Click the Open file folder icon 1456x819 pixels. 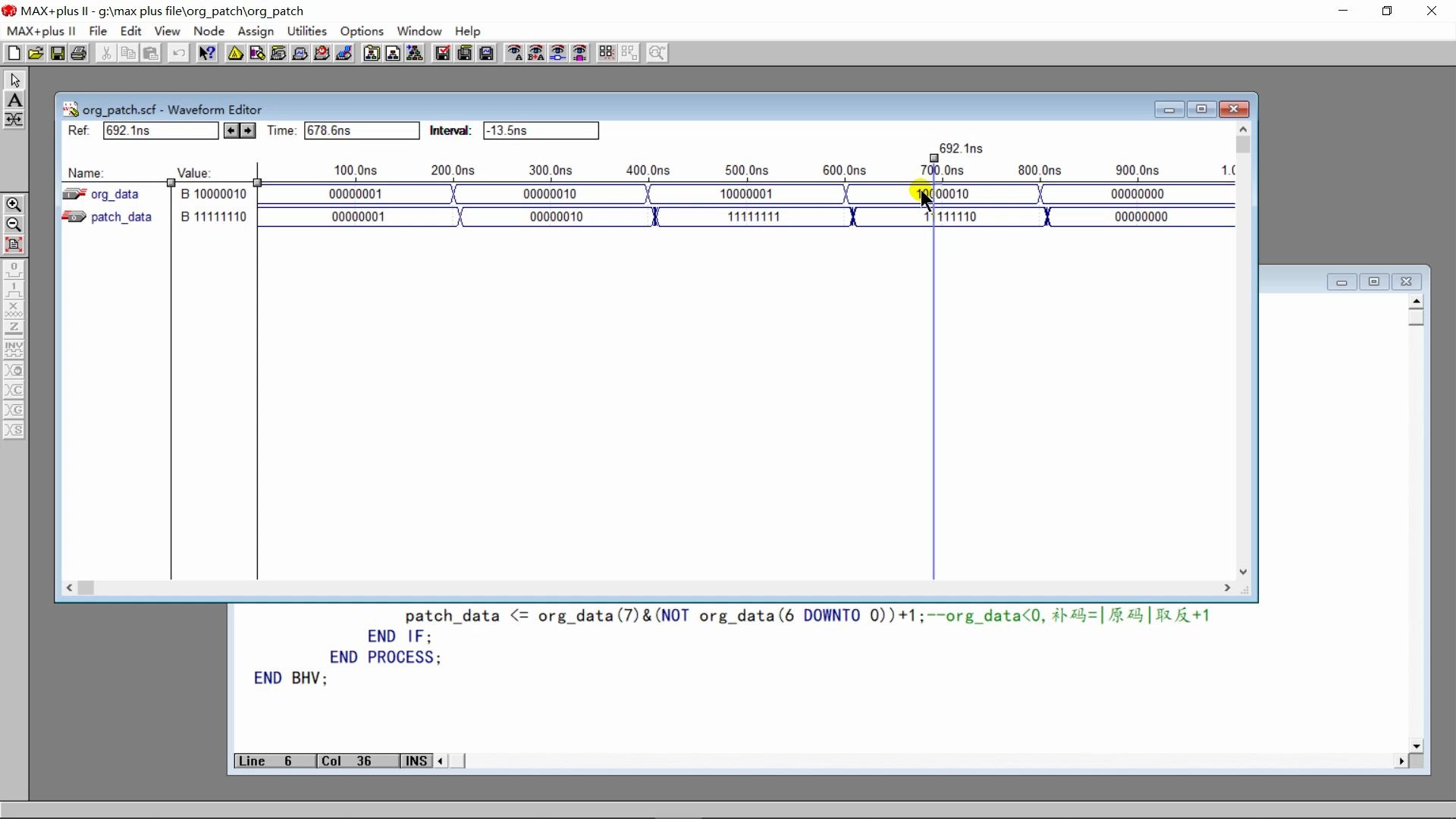tap(36, 53)
